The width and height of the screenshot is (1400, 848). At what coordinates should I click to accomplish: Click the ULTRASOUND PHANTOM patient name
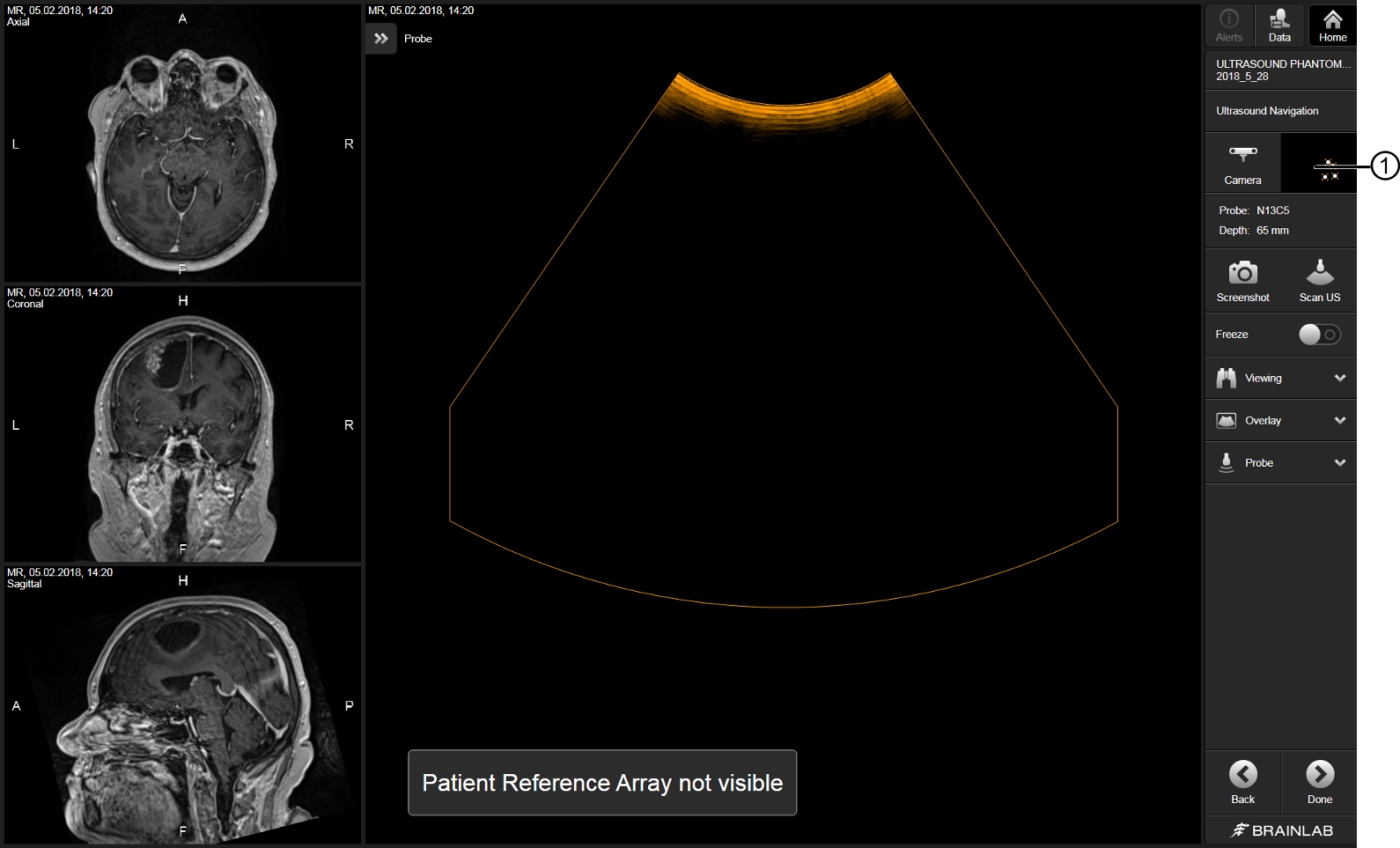[1283, 64]
